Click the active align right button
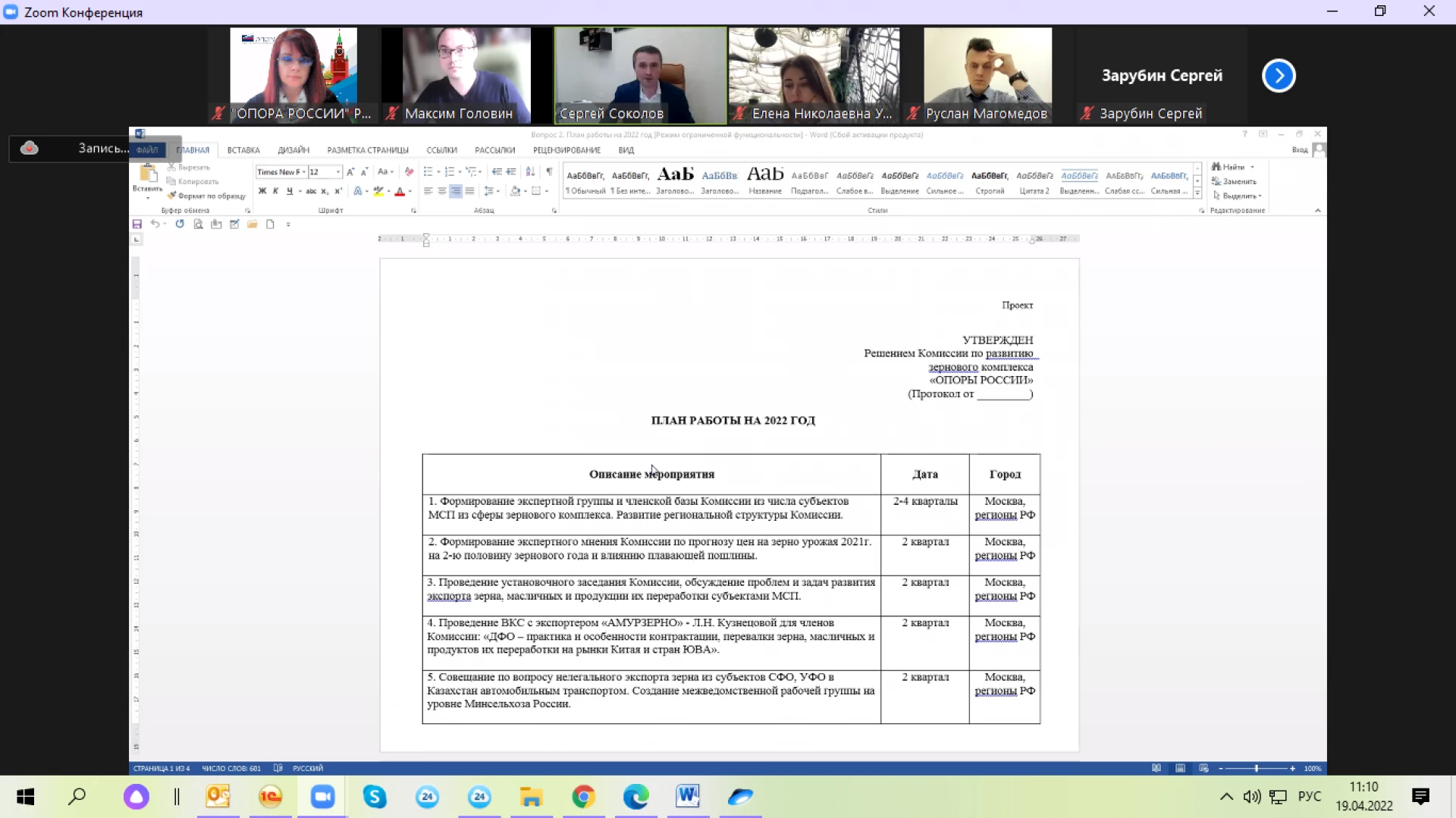This screenshot has width=1456, height=818. (x=456, y=191)
